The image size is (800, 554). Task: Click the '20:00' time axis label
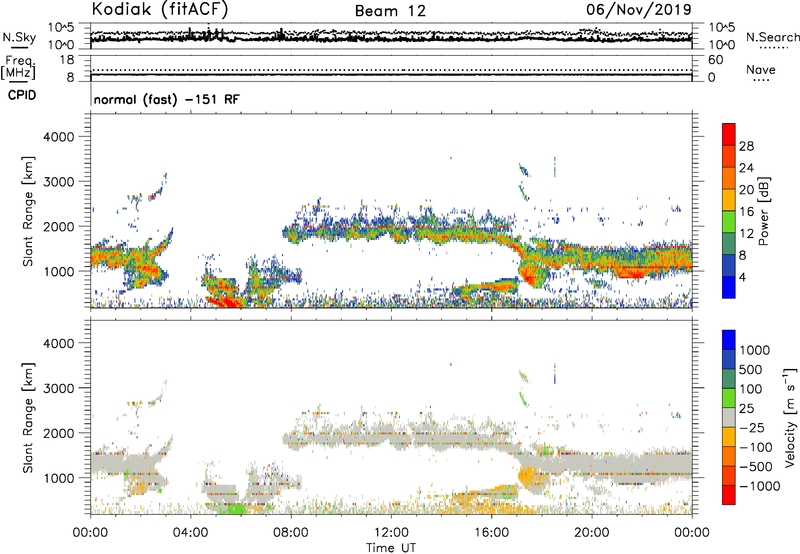pyautogui.click(x=591, y=533)
